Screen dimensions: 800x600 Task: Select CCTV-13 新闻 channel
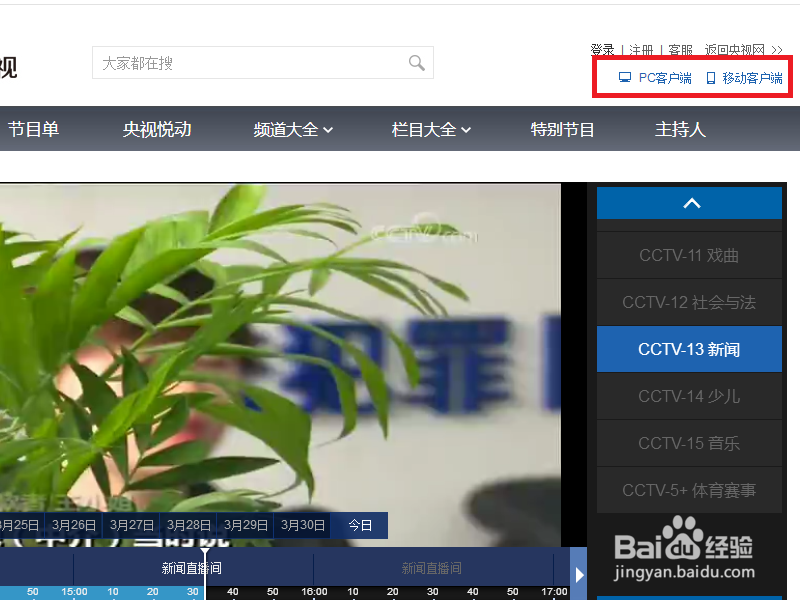689,349
